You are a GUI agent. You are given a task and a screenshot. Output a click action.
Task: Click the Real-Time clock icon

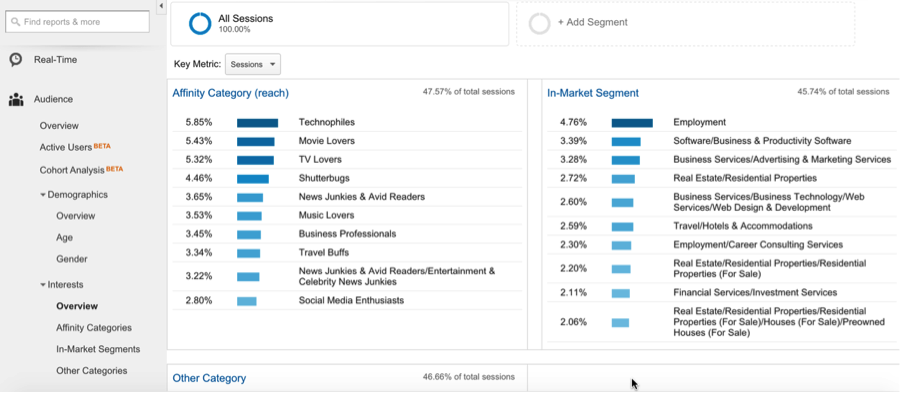point(16,60)
